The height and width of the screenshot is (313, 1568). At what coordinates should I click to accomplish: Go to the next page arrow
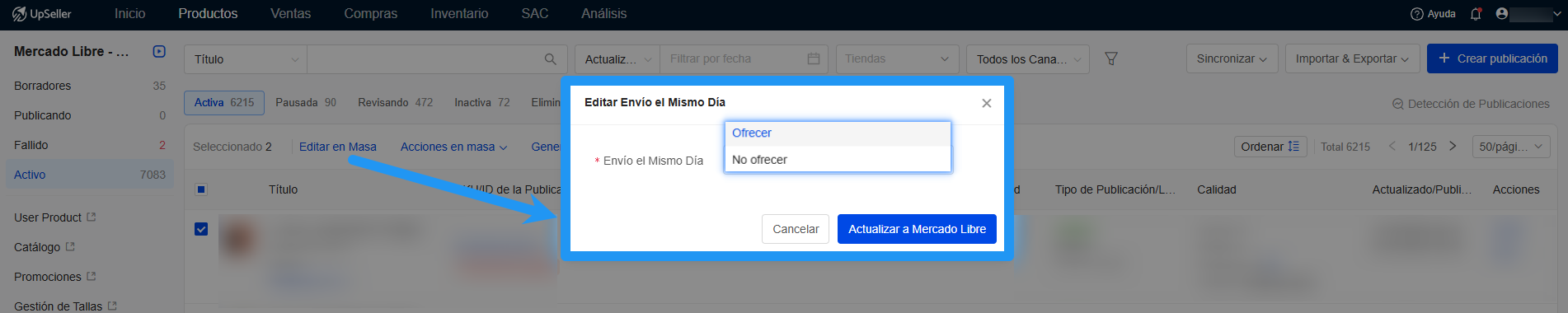coord(1453,147)
